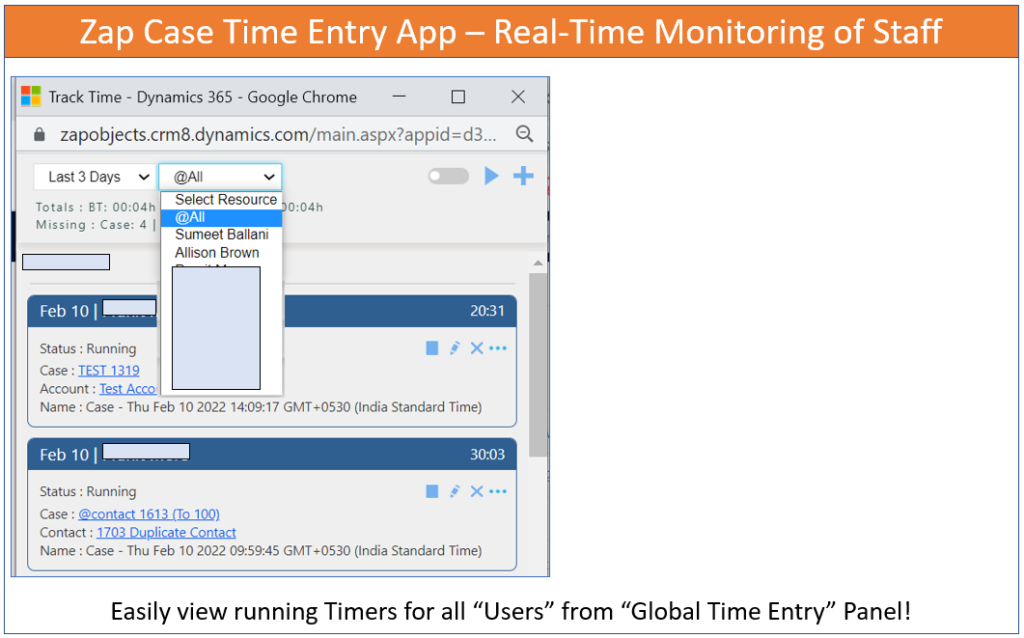Choose 'Select Resource' in the dropdown list
Viewport: 1024px width, 638px height.
click(x=225, y=200)
